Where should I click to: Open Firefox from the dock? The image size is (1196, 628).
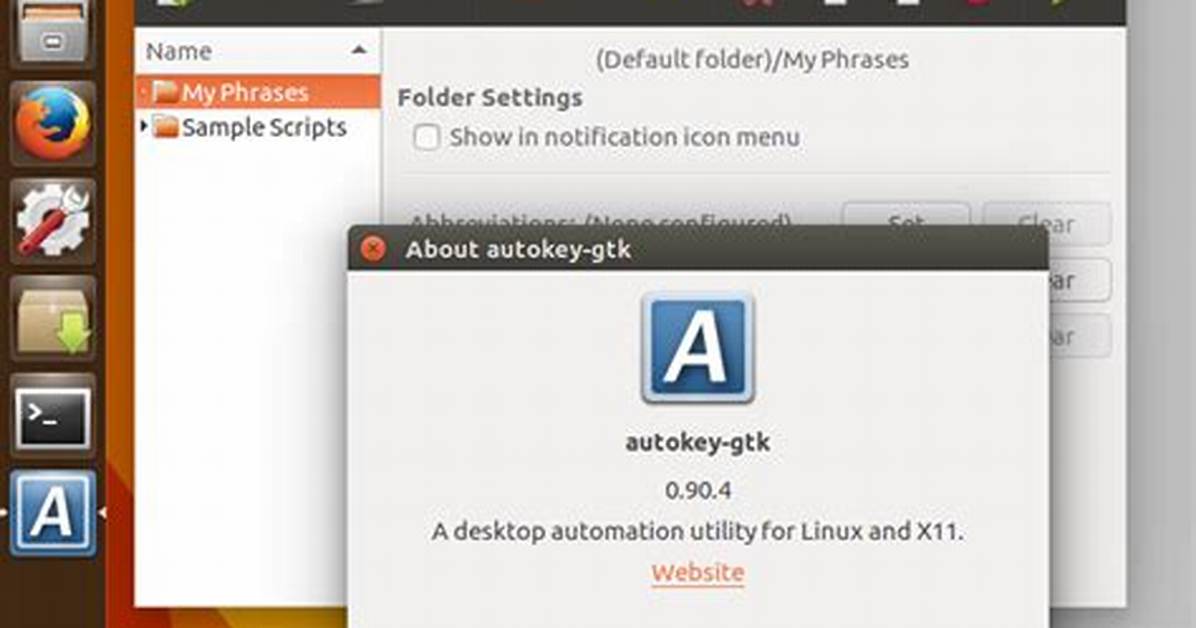coord(52,124)
